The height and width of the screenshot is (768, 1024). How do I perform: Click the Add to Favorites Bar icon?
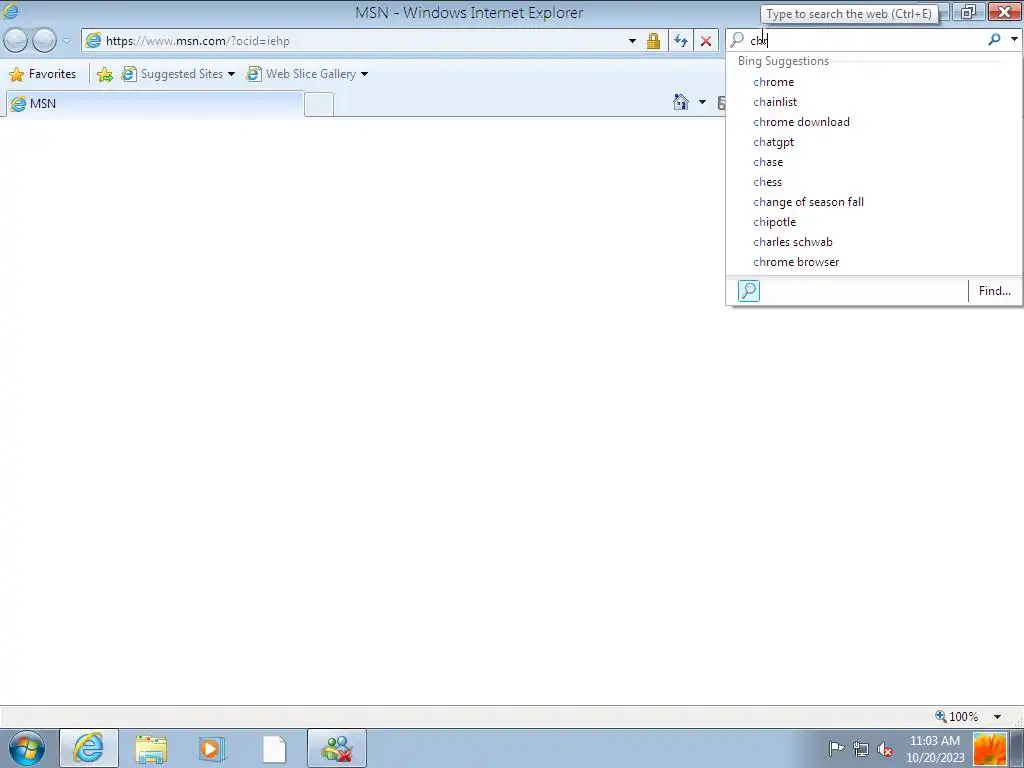click(104, 74)
